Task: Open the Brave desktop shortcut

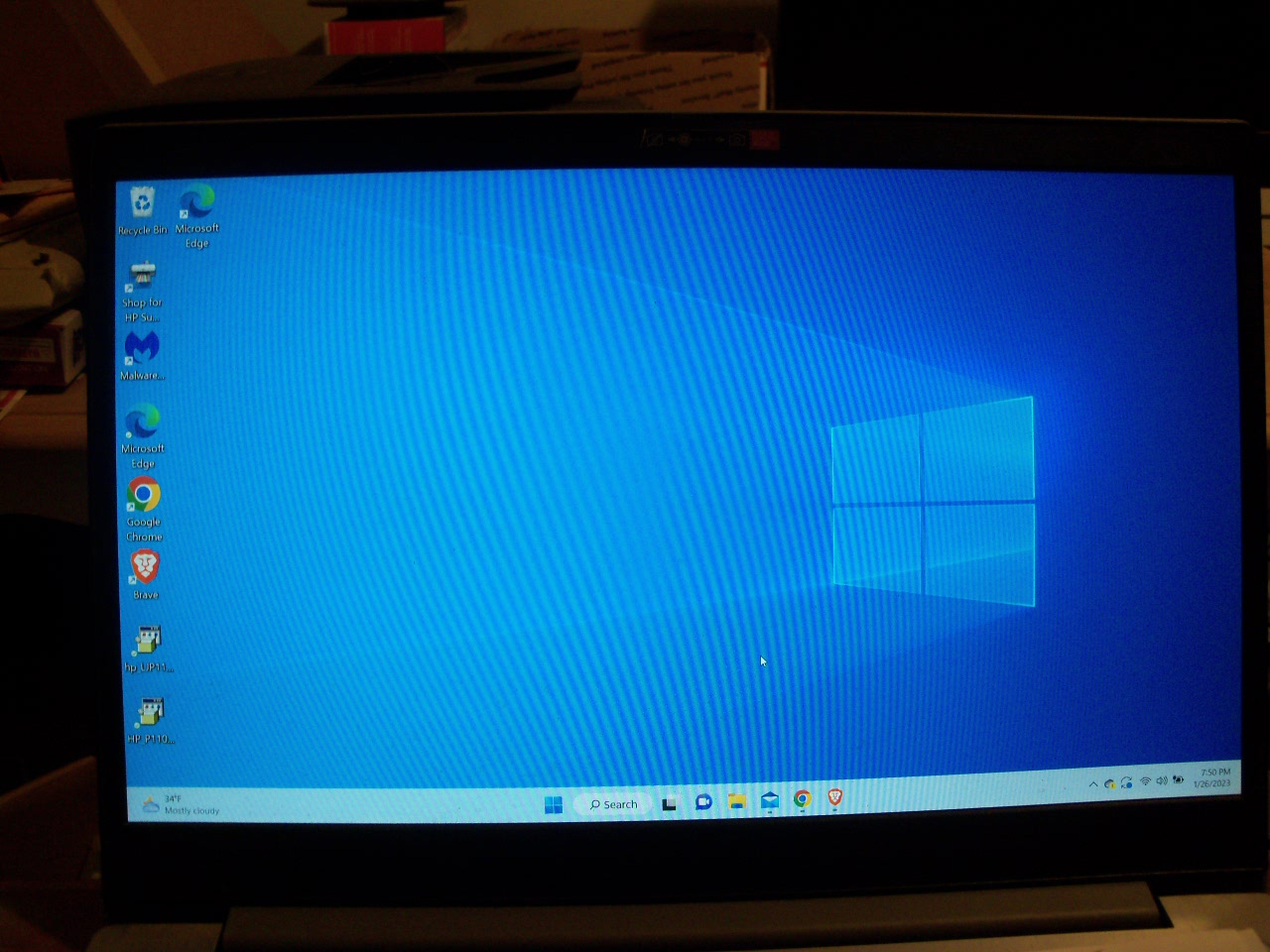Action: coord(145,574)
